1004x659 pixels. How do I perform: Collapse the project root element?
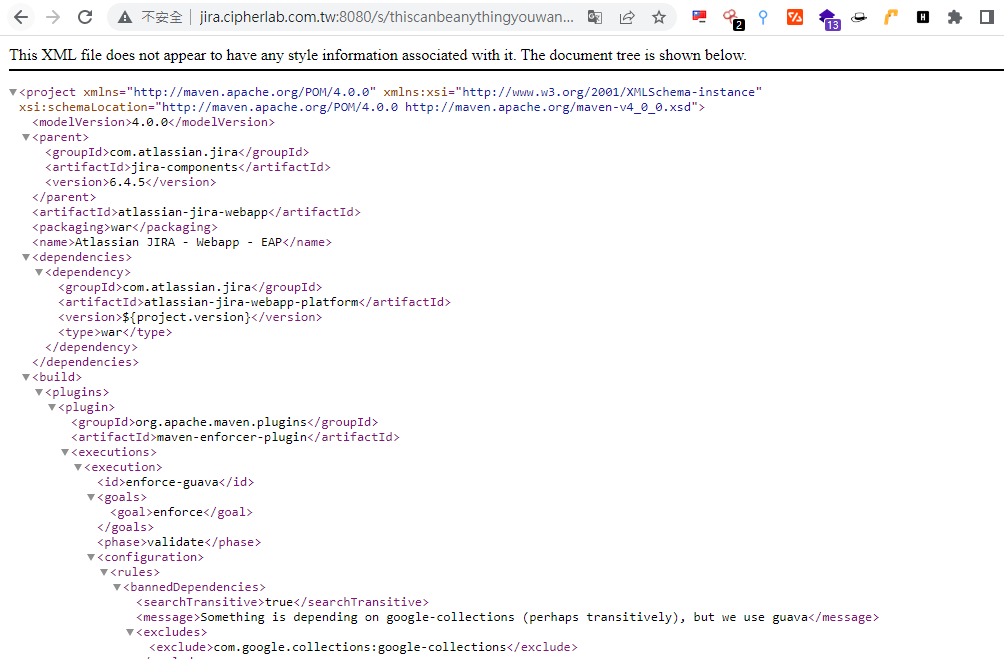click(x=13, y=92)
